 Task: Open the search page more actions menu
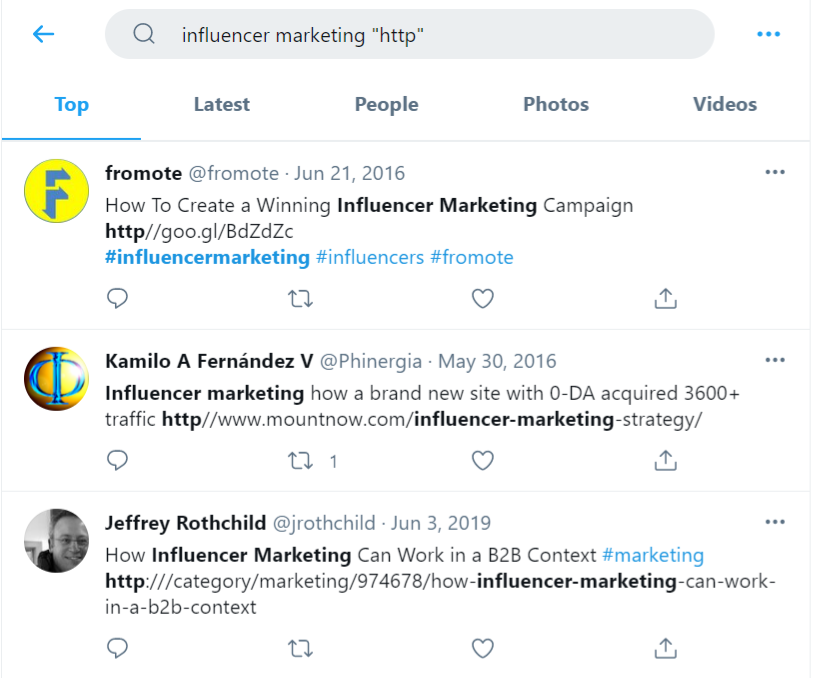pyautogui.click(x=769, y=33)
